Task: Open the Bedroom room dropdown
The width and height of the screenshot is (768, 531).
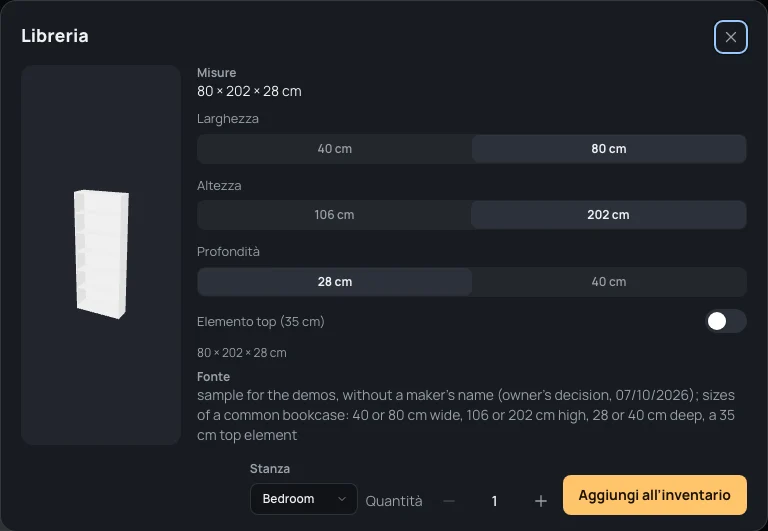Action: click(x=304, y=499)
